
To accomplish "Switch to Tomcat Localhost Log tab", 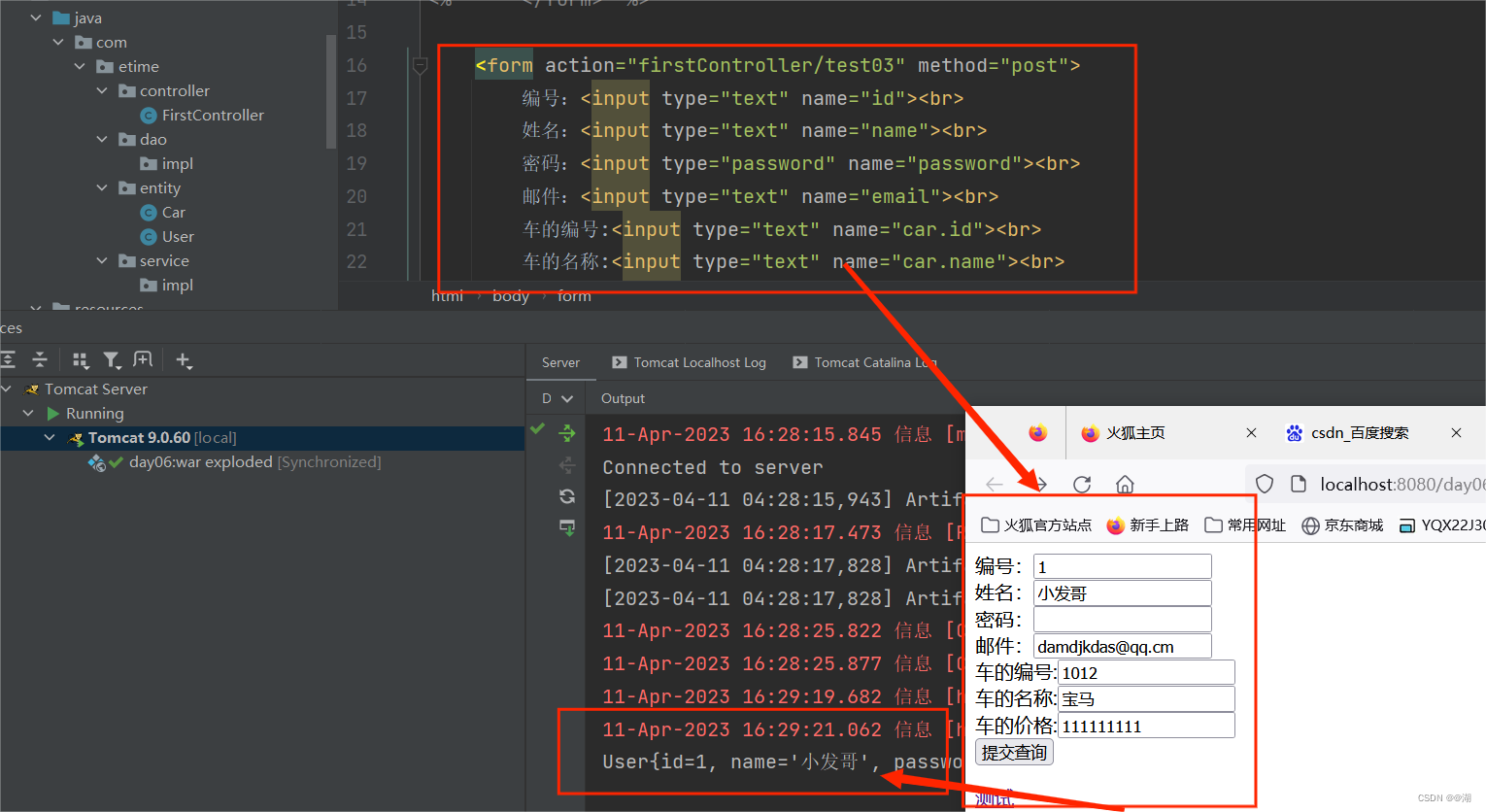I will click(x=689, y=362).
